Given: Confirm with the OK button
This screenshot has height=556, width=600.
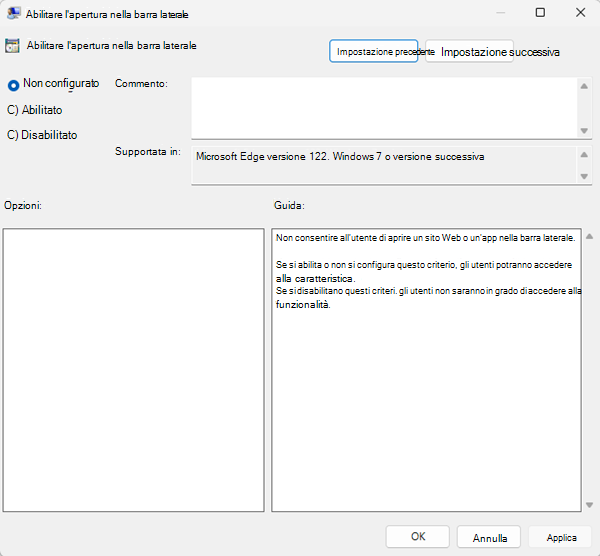Looking at the screenshot, I should click(x=417, y=536).
